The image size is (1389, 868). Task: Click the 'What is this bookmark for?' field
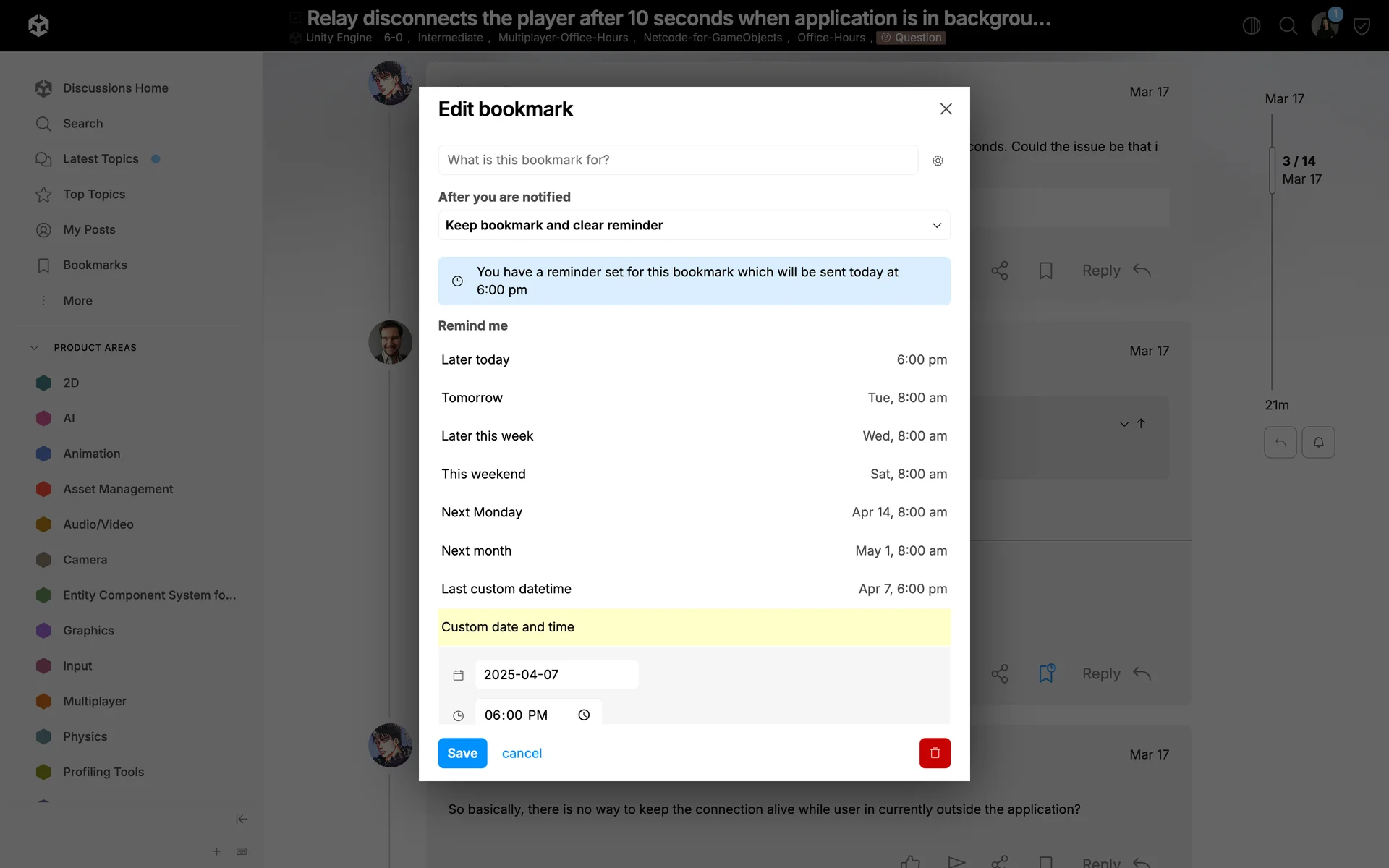tap(677, 160)
